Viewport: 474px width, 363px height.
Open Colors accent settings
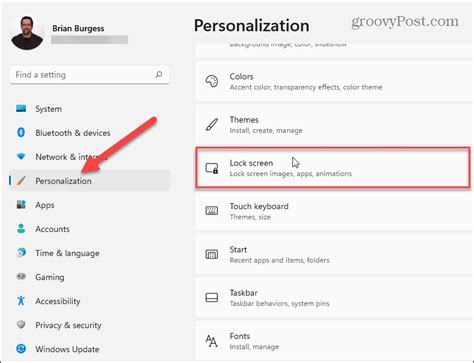pyautogui.click(x=333, y=81)
